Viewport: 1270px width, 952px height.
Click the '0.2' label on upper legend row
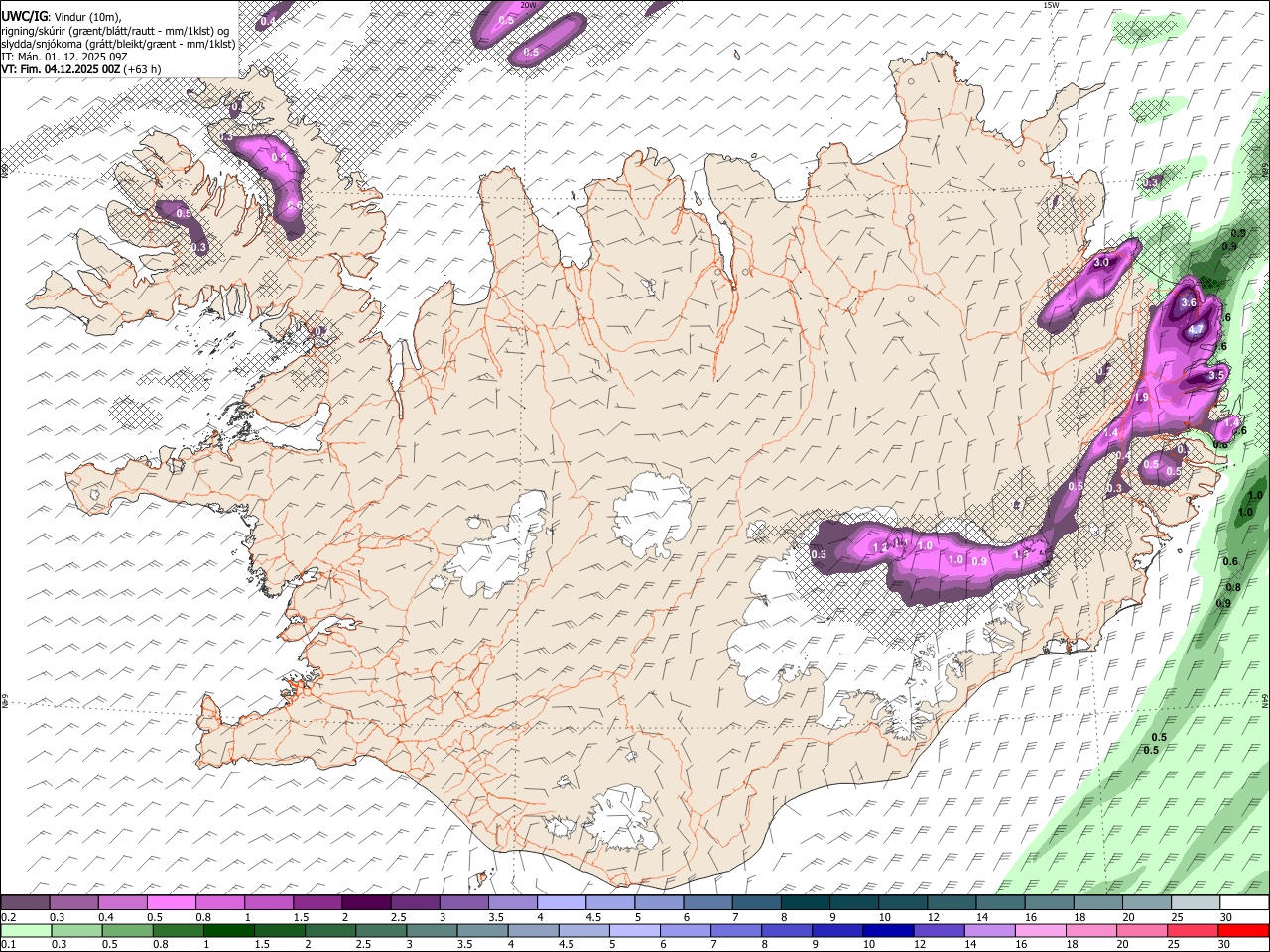coord(9,917)
